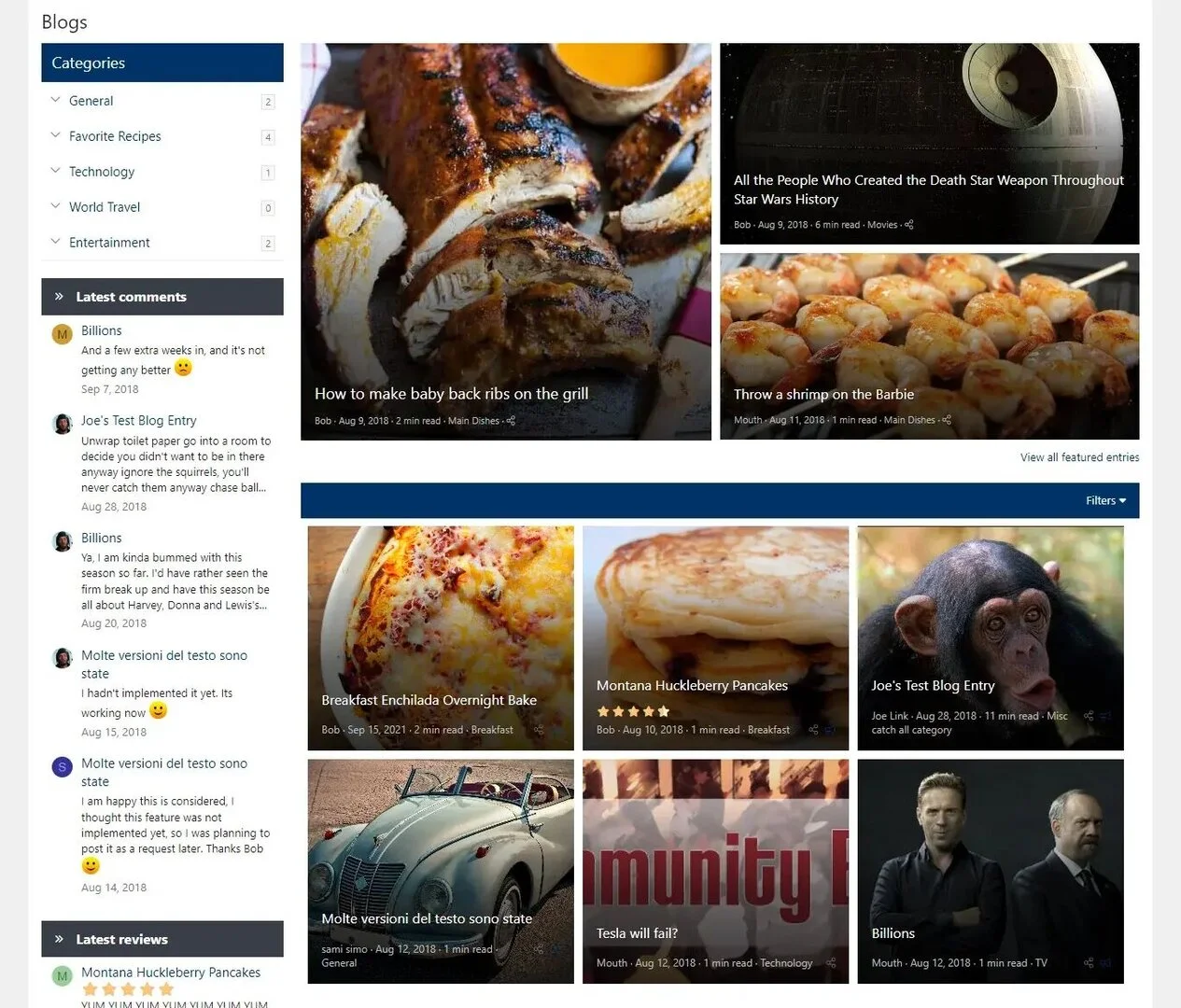Click share icon on Billions blog card
1181x1008 pixels.
1089,963
